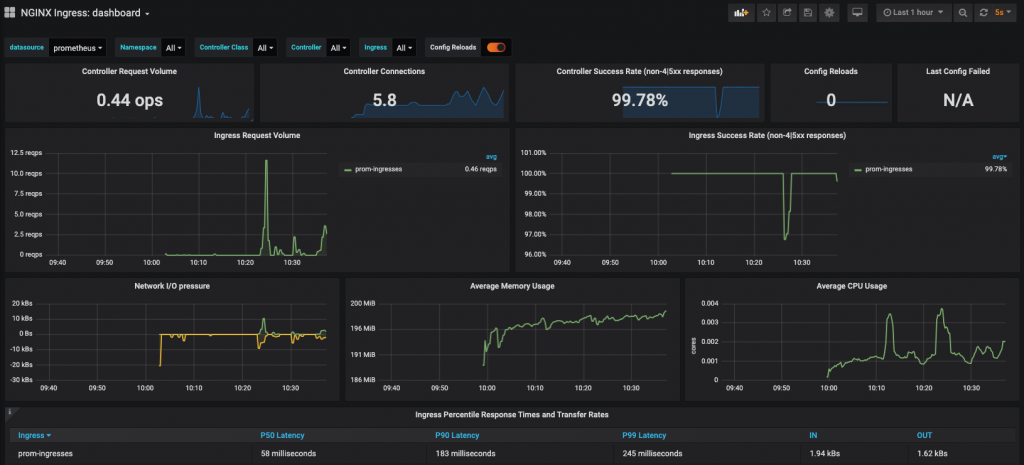Viewport: 1024px width, 465px height.
Task: Click the Config Reloads panel title
Action: [x=831, y=71]
